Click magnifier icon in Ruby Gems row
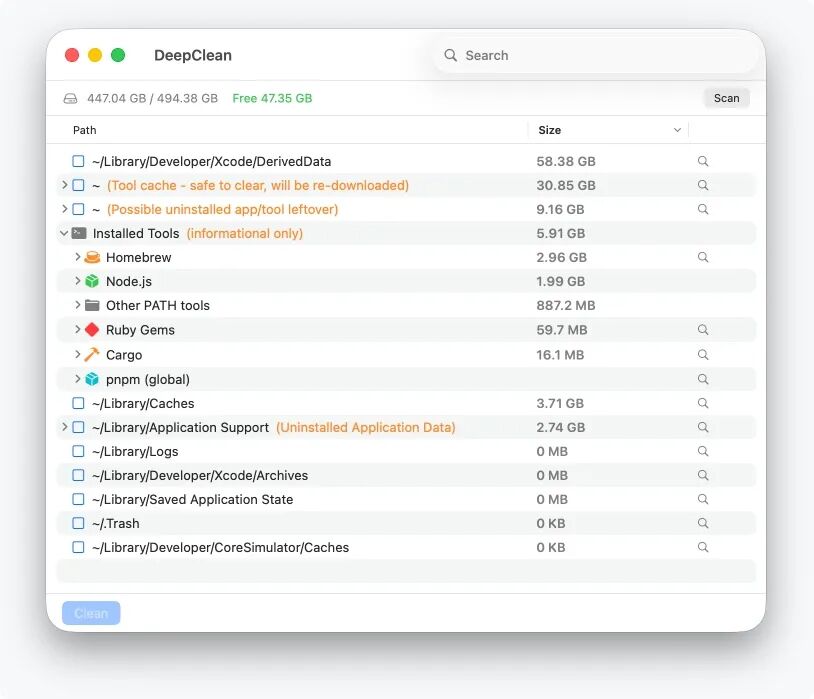814x699 pixels. pyautogui.click(x=703, y=329)
